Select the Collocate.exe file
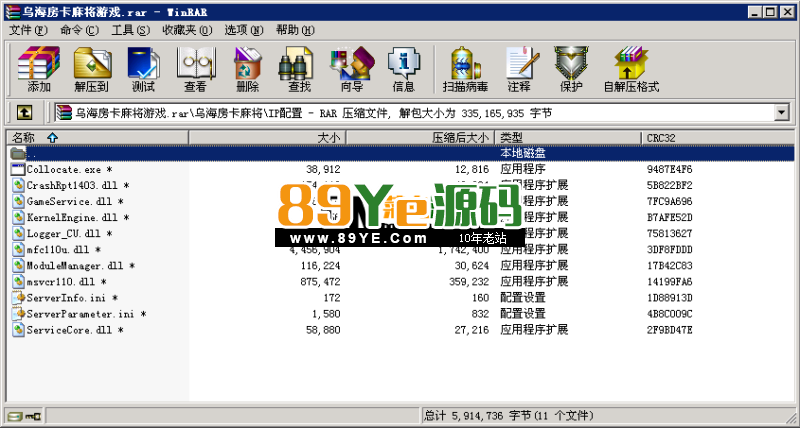The height and width of the screenshot is (428, 800). (x=62, y=169)
